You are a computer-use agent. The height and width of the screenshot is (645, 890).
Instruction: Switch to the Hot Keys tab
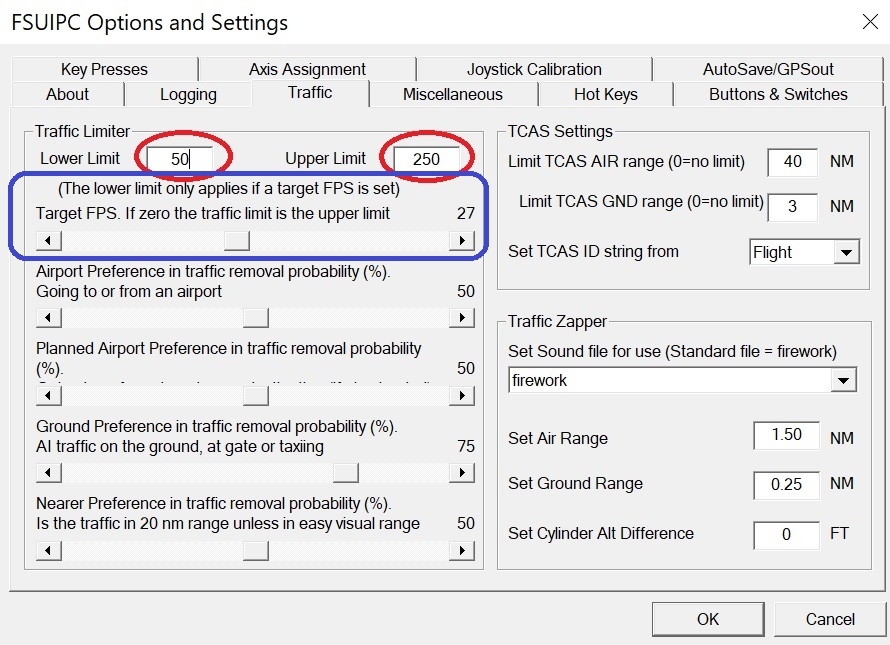pos(606,94)
